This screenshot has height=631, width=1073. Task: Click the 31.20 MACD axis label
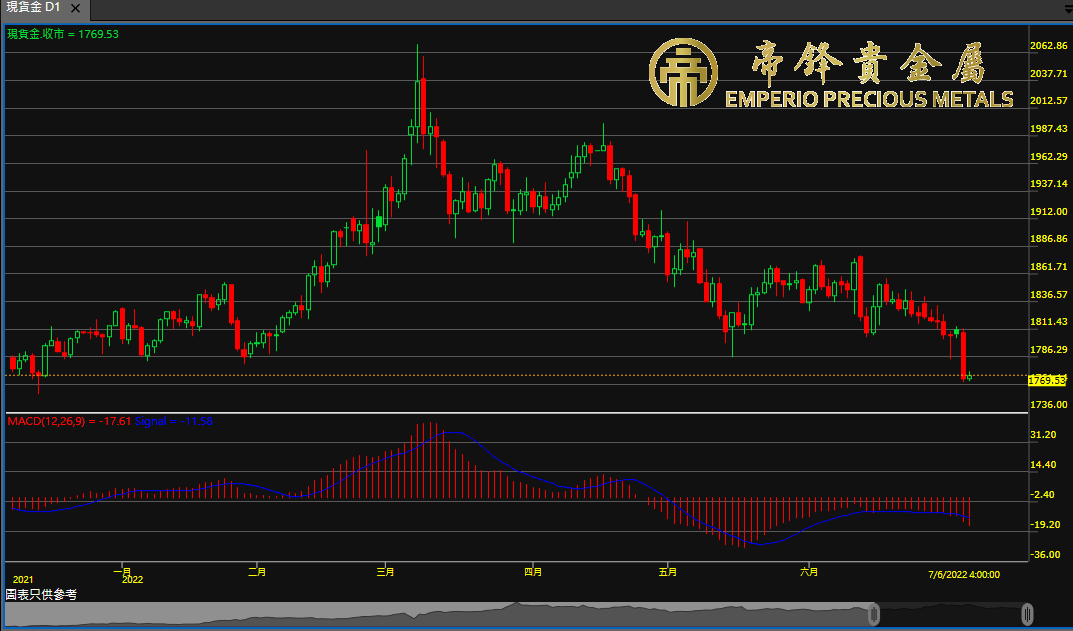click(x=1044, y=435)
